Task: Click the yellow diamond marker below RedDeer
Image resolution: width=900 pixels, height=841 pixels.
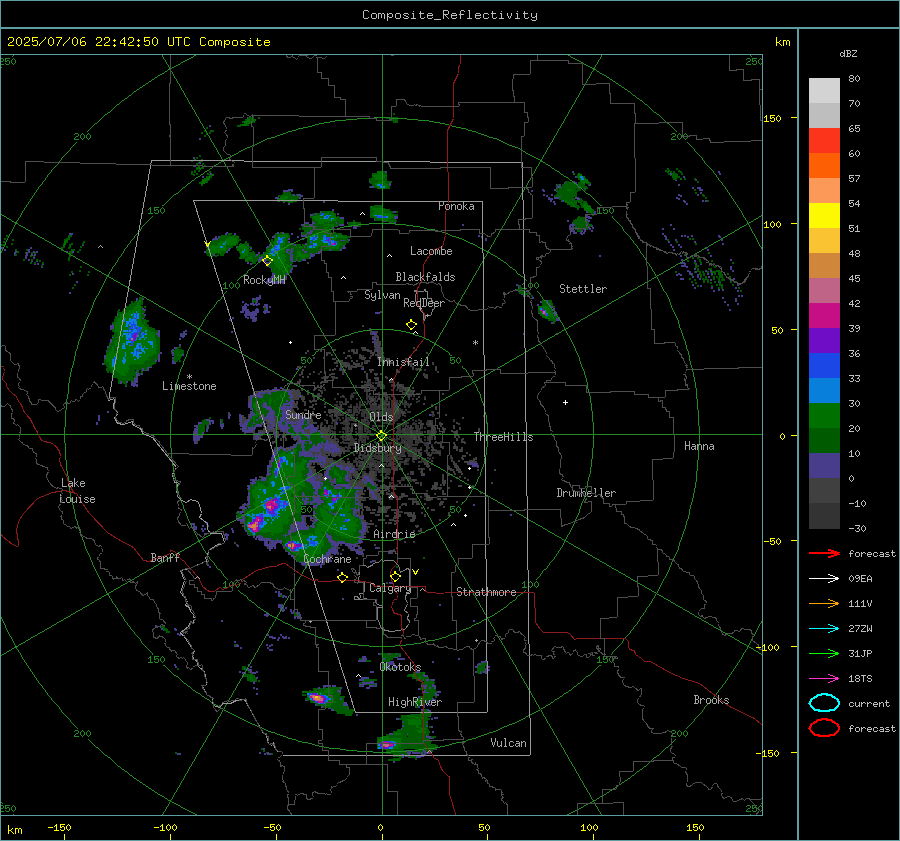Action: [411, 325]
